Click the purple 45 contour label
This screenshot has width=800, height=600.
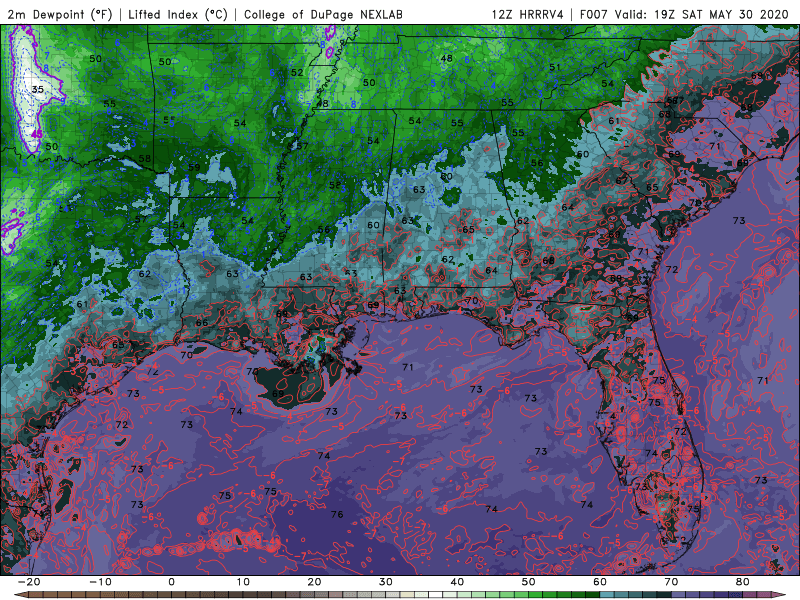(x=37, y=134)
